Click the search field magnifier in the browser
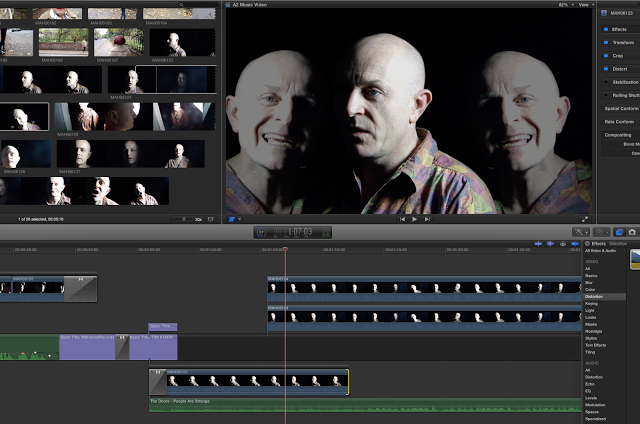 181,5
